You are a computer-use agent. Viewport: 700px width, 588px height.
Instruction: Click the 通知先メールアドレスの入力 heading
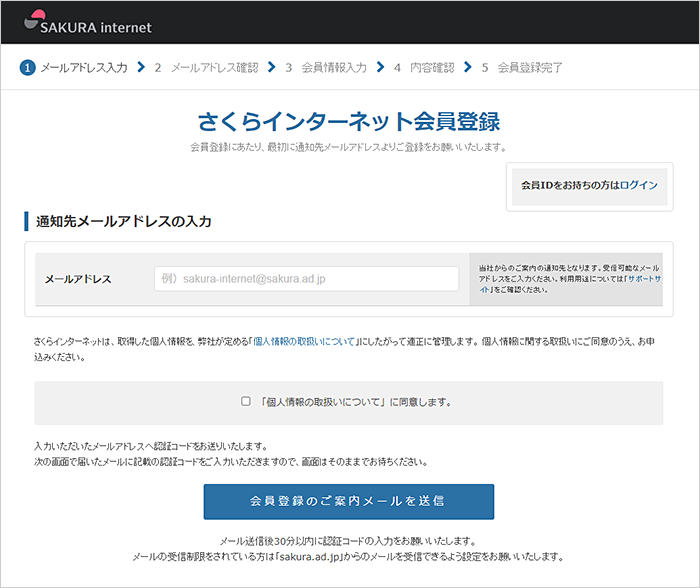[x=124, y=221]
